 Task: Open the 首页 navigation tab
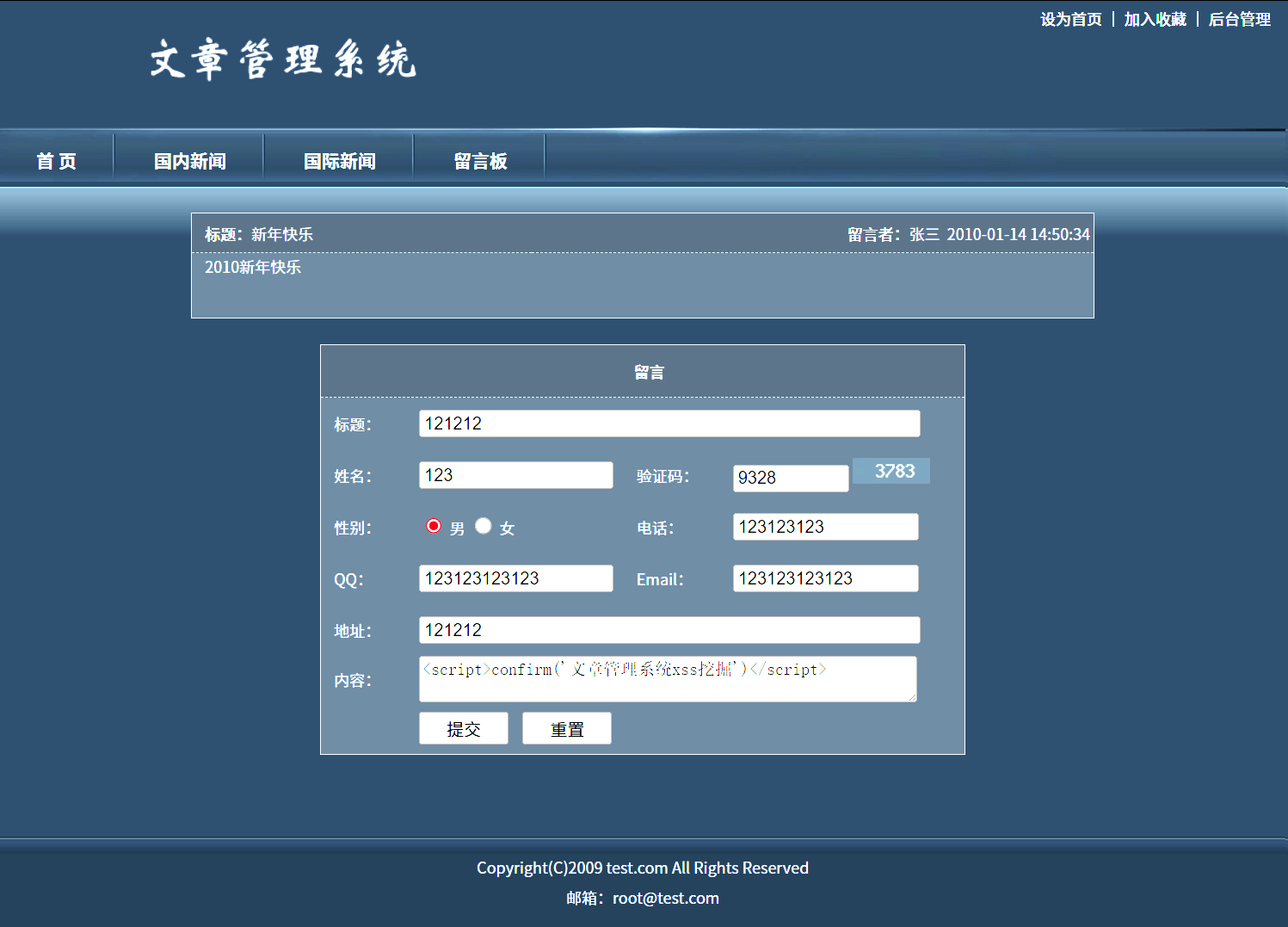(57, 161)
